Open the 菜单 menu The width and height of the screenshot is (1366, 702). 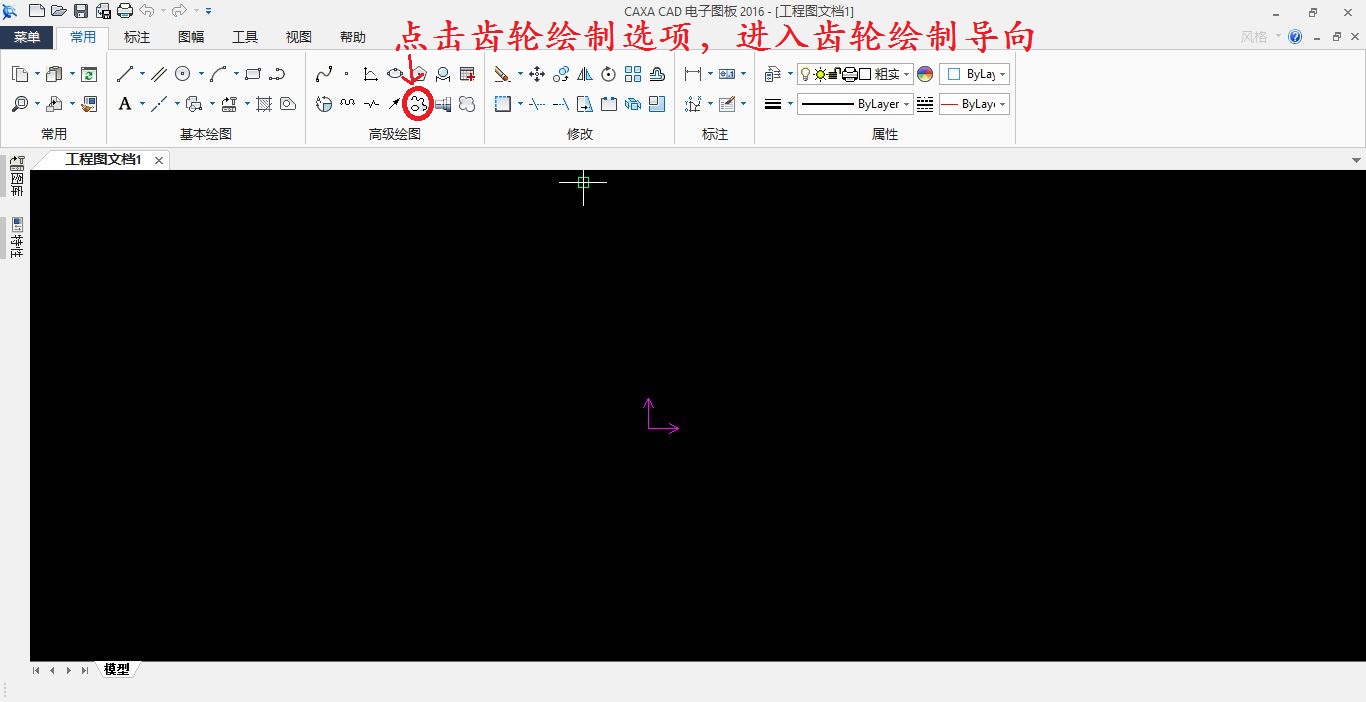tap(27, 37)
